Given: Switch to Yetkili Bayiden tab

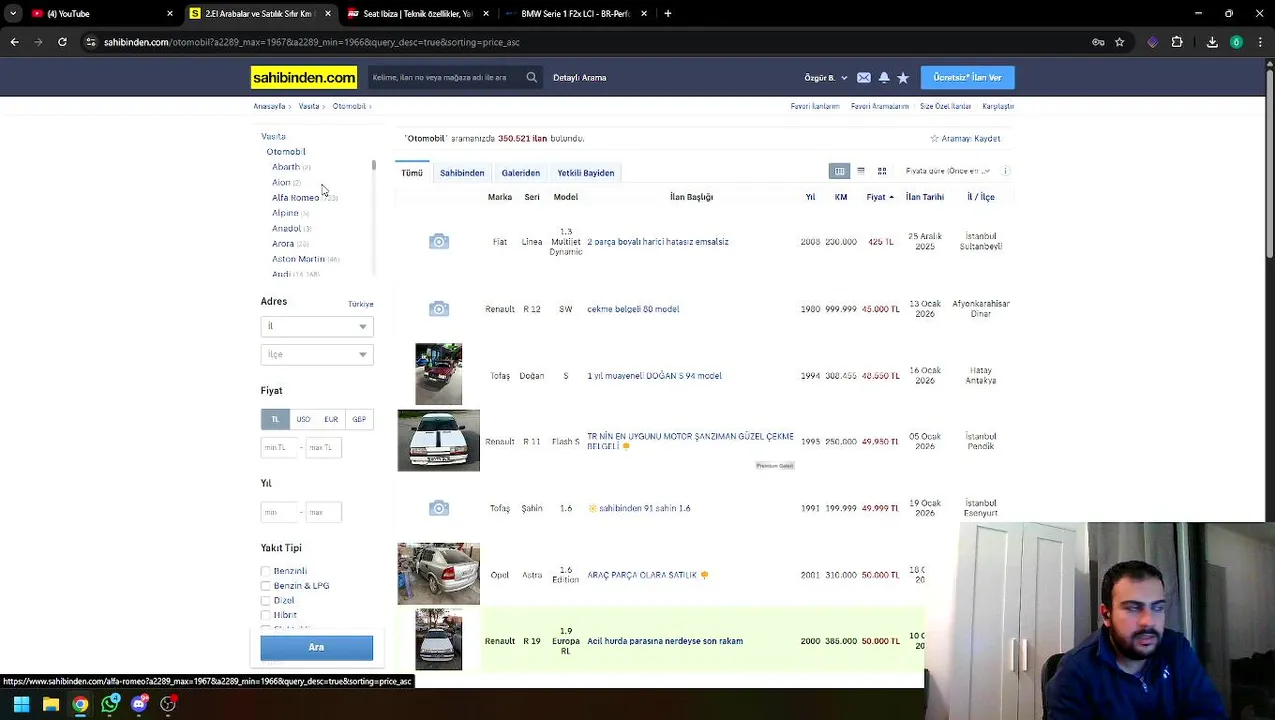Looking at the screenshot, I should coord(586,173).
